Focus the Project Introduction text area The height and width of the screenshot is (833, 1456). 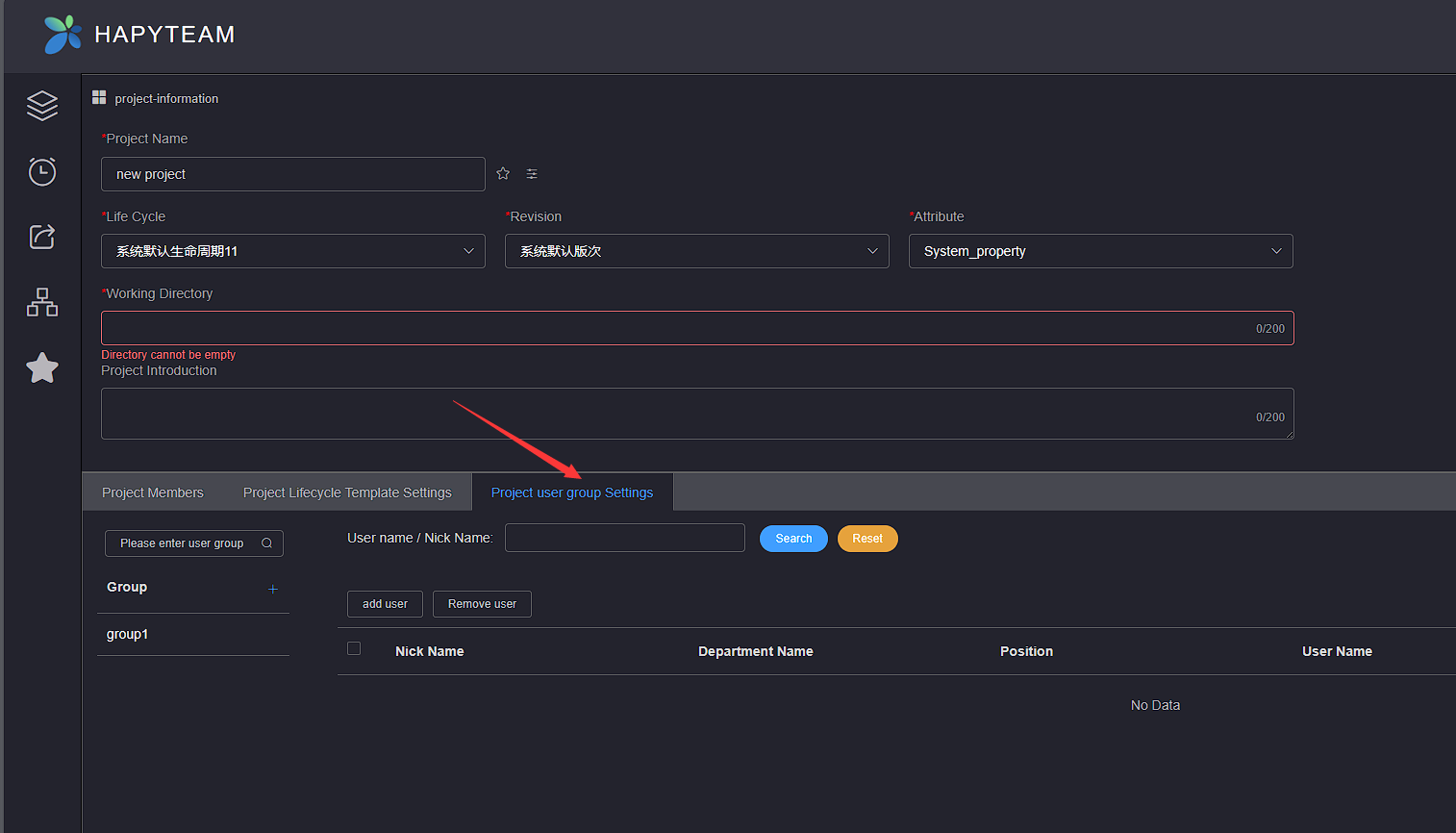point(697,414)
